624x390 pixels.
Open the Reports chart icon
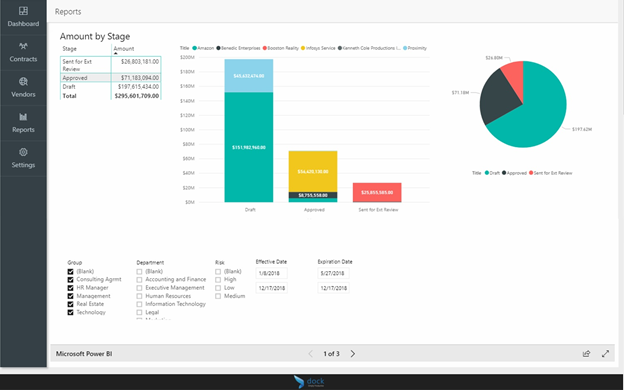(23, 117)
